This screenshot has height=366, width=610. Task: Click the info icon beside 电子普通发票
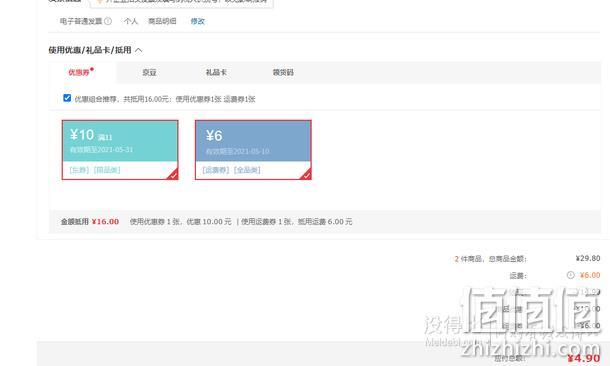[108, 21]
